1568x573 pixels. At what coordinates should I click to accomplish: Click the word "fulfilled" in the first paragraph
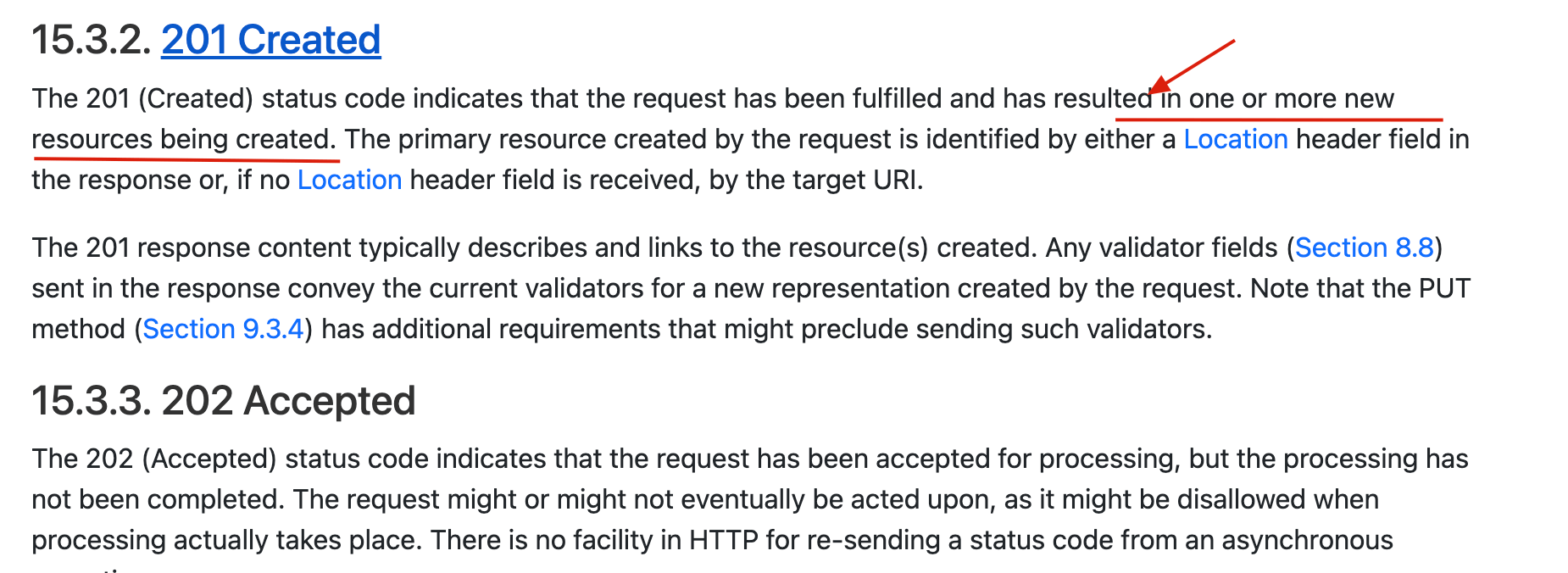pos(897,98)
